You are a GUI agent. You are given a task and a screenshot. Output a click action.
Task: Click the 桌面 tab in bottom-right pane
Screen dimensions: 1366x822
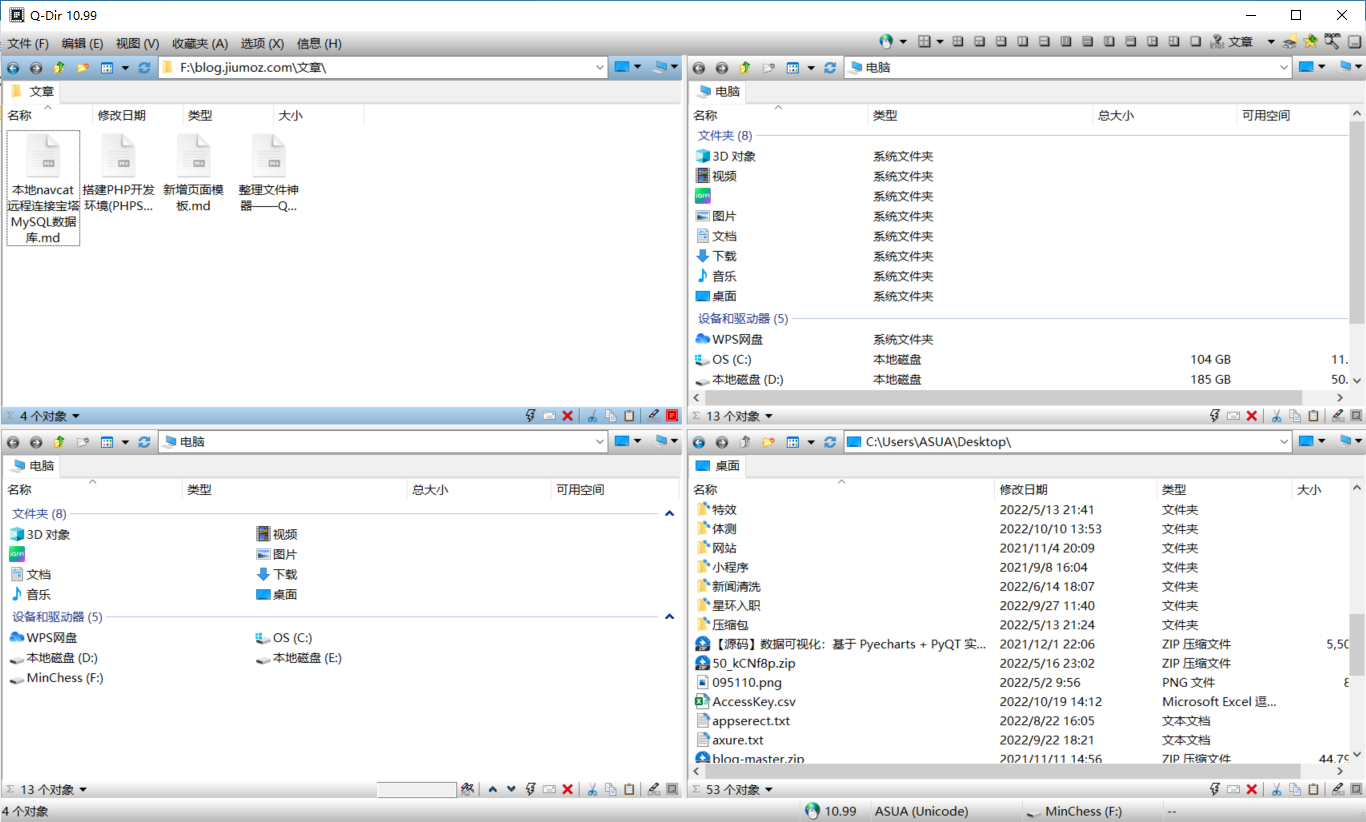717,466
